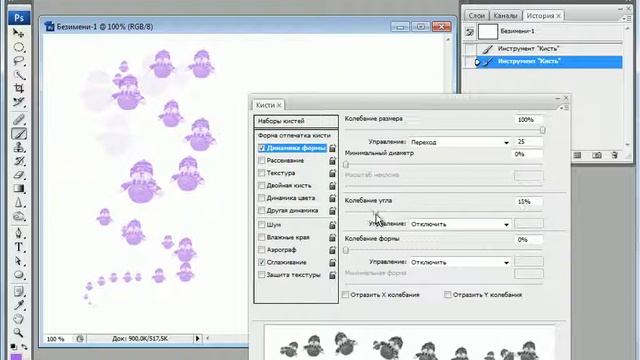Click lock icon beside Рассеивание

point(332,161)
